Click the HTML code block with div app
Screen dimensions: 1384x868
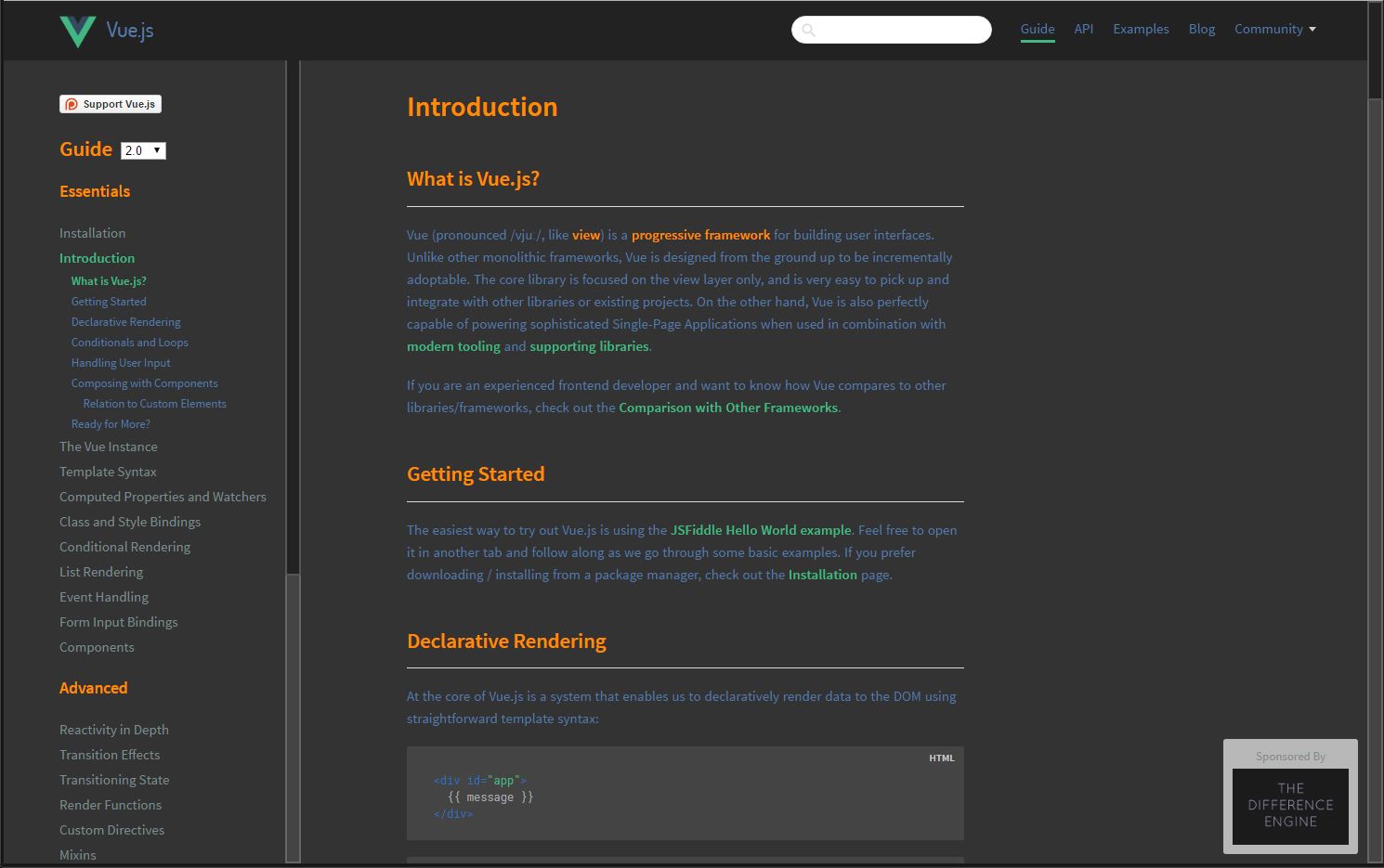point(685,794)
